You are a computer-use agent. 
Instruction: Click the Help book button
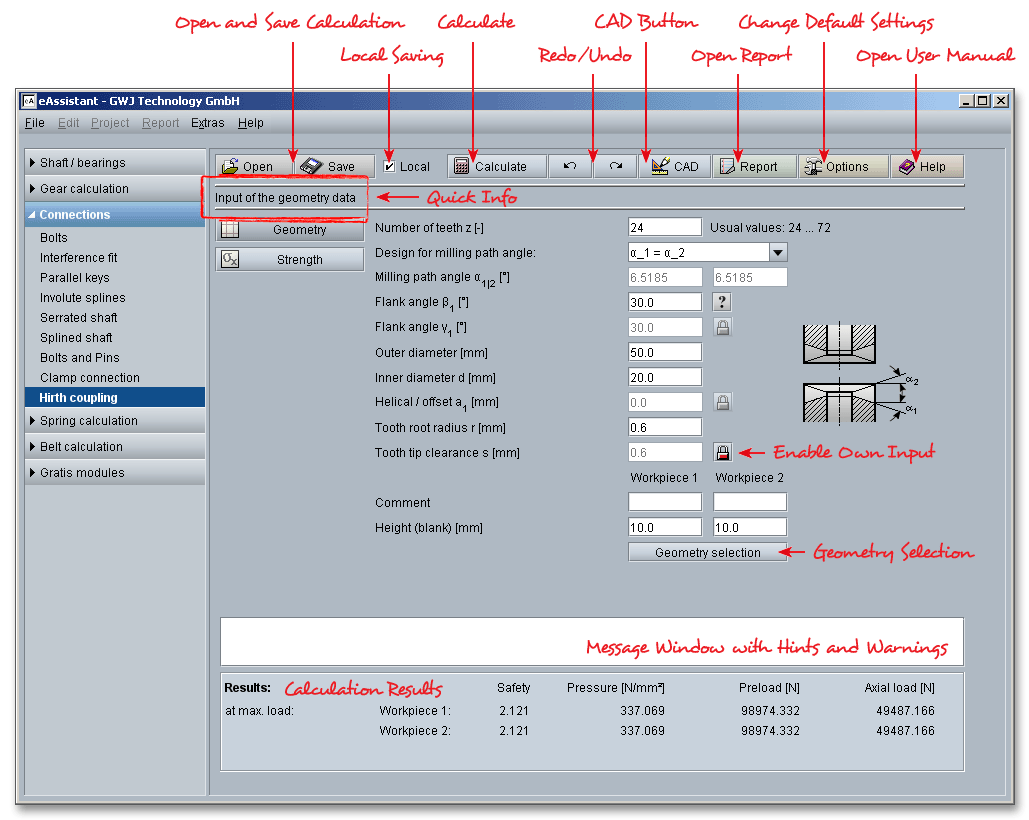(x=927, y=167)
